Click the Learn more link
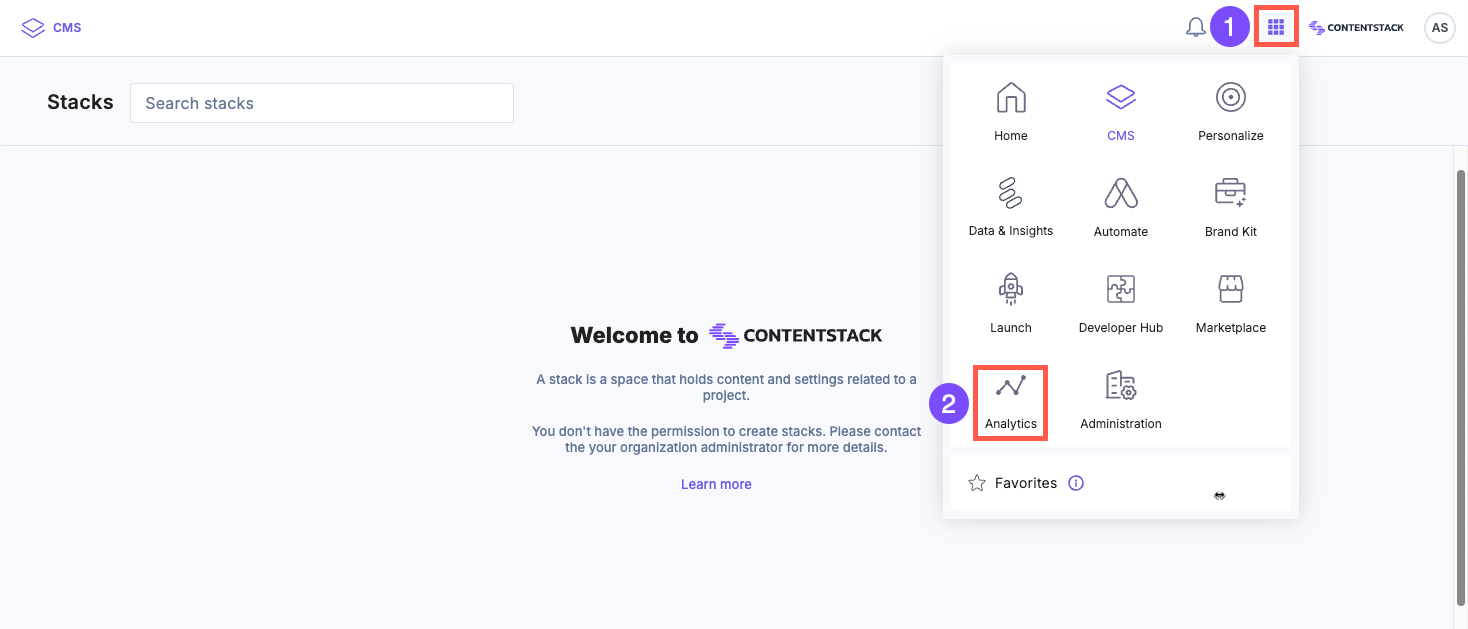This screenshot has width=1468, height=629. pos(716,484)
